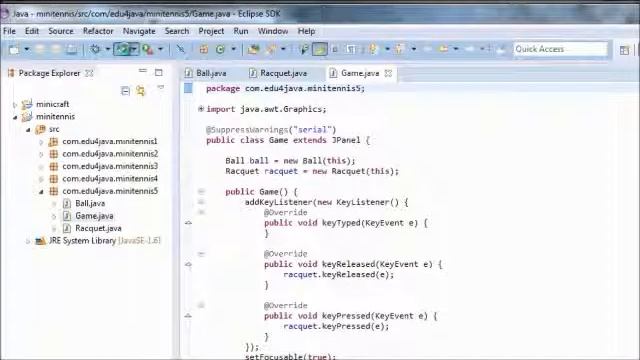Toggle Mark Occurrences in toolbar
The height and width of the screenshot is (360, 640).
tap(320, 49)
